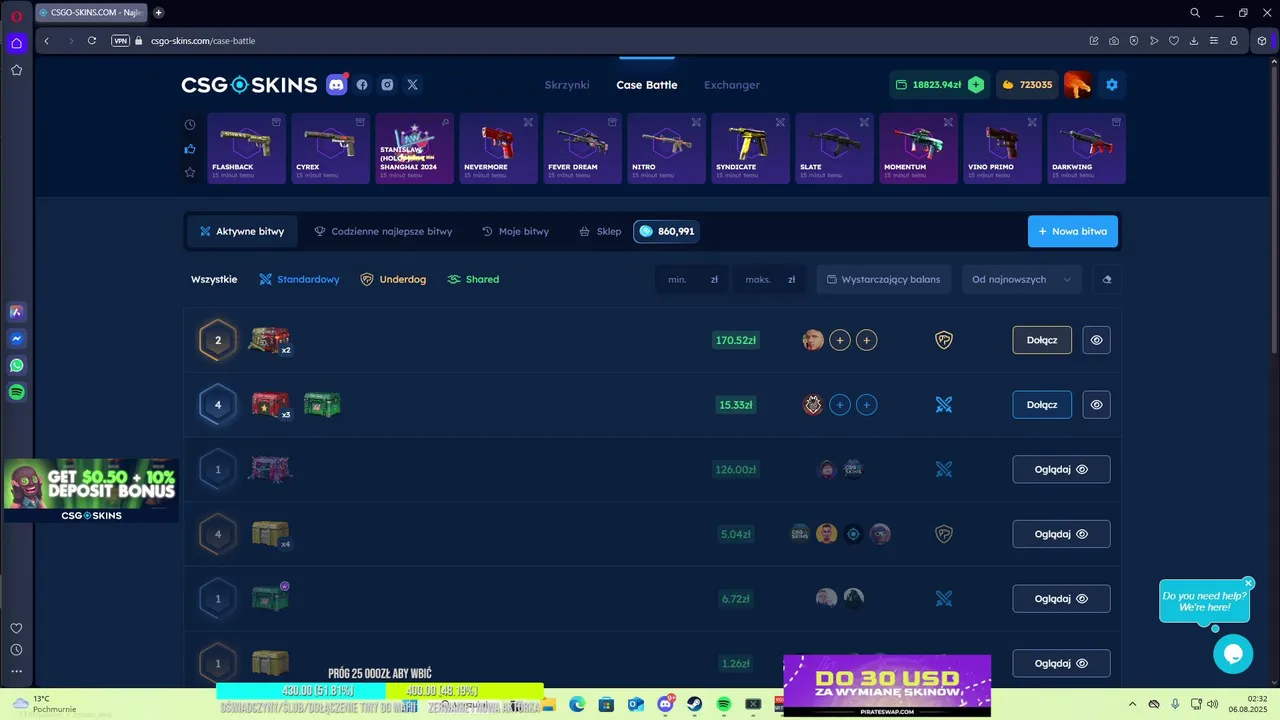Open the VINO PRIMO drop card
Image resolution: width=1280 pixels, height=720 pixels.
click(1002, 149)
